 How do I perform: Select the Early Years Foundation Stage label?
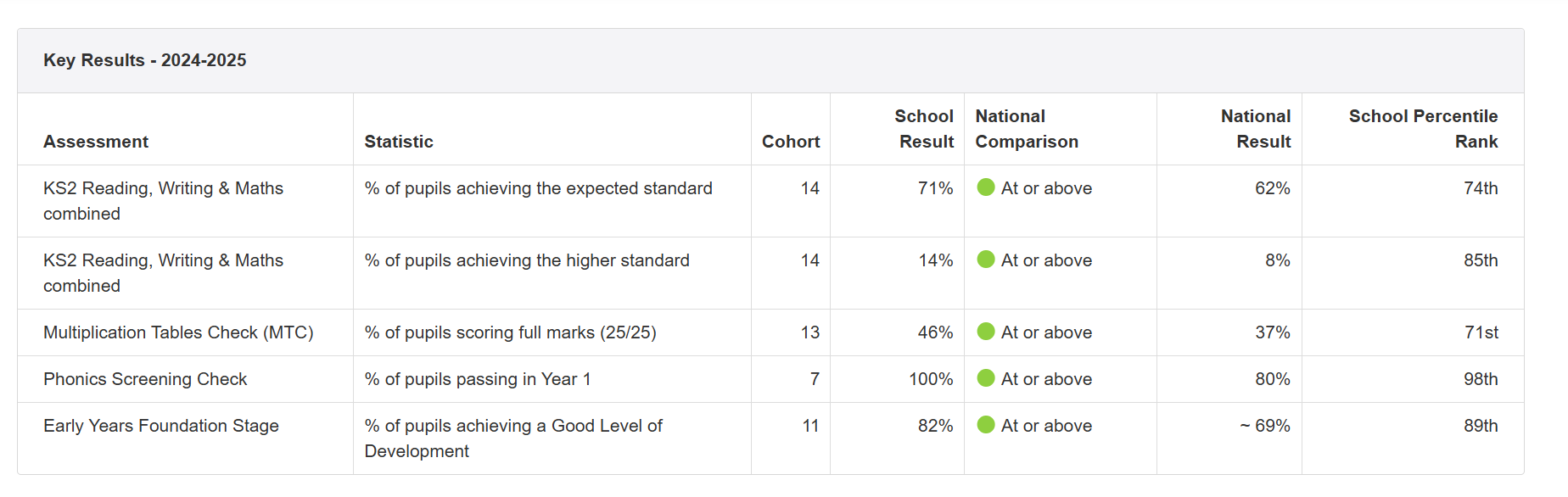pyautogui.click(x=161, y=426)
